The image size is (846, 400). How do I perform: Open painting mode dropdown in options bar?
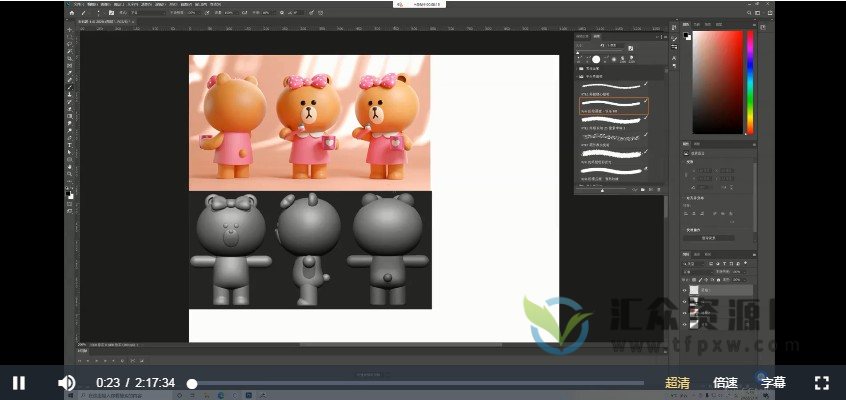(148, 12)
